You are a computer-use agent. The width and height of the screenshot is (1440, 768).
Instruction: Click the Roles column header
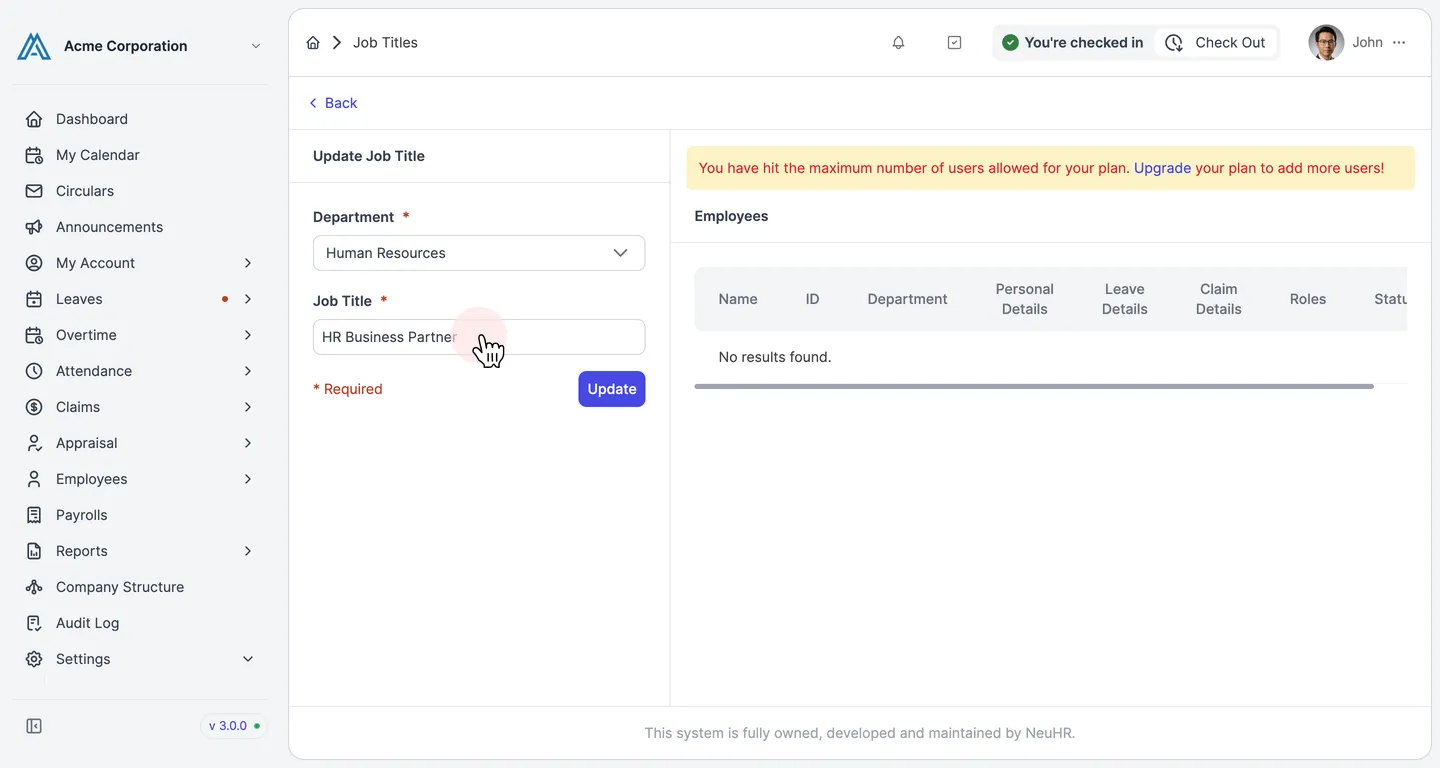[1308, 299]
